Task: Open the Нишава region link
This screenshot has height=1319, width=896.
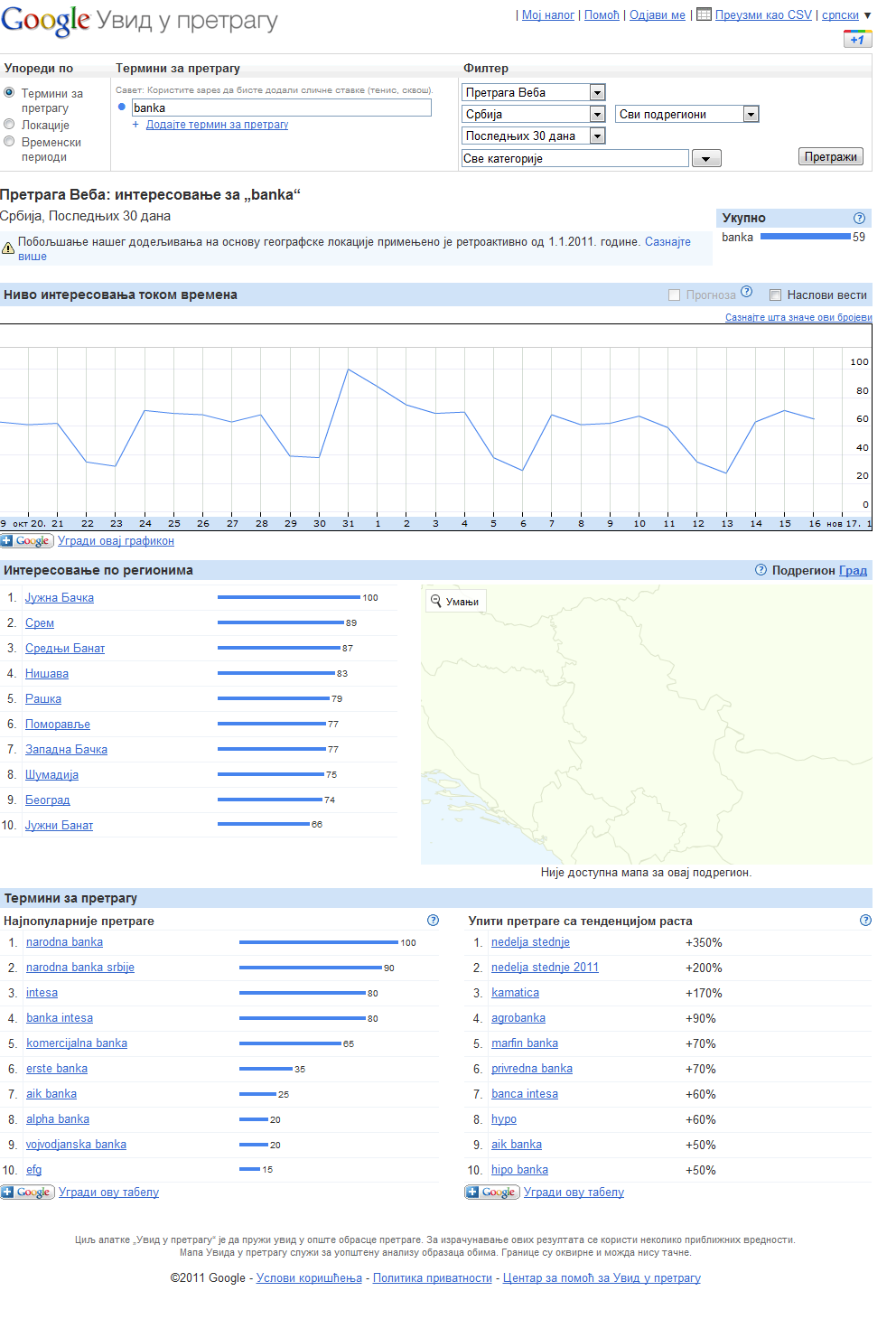Action: coord(47,673)
